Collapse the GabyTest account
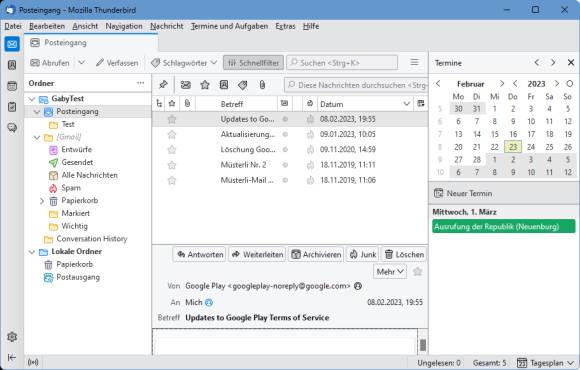This screenshot has height=370, width=580. coord(32,99)
